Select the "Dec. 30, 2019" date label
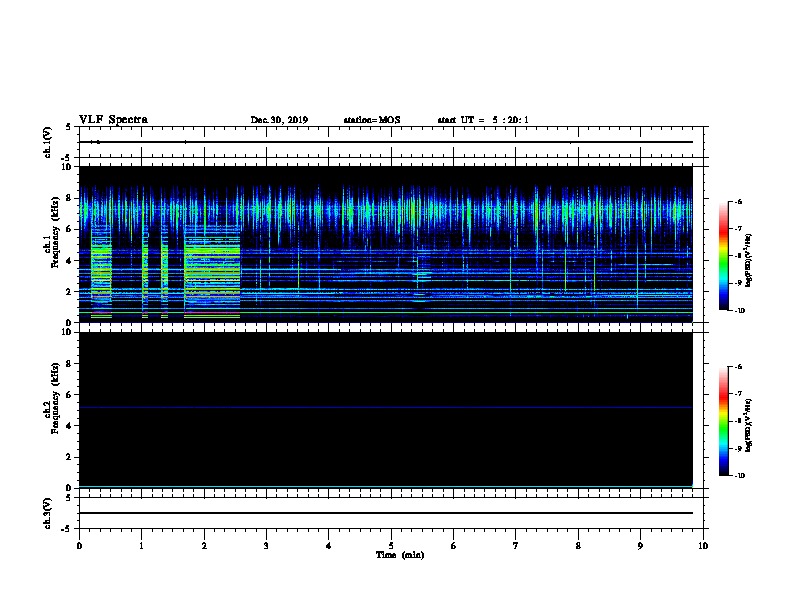Screen dimensions: 792x612 click(x=279, y=120)
